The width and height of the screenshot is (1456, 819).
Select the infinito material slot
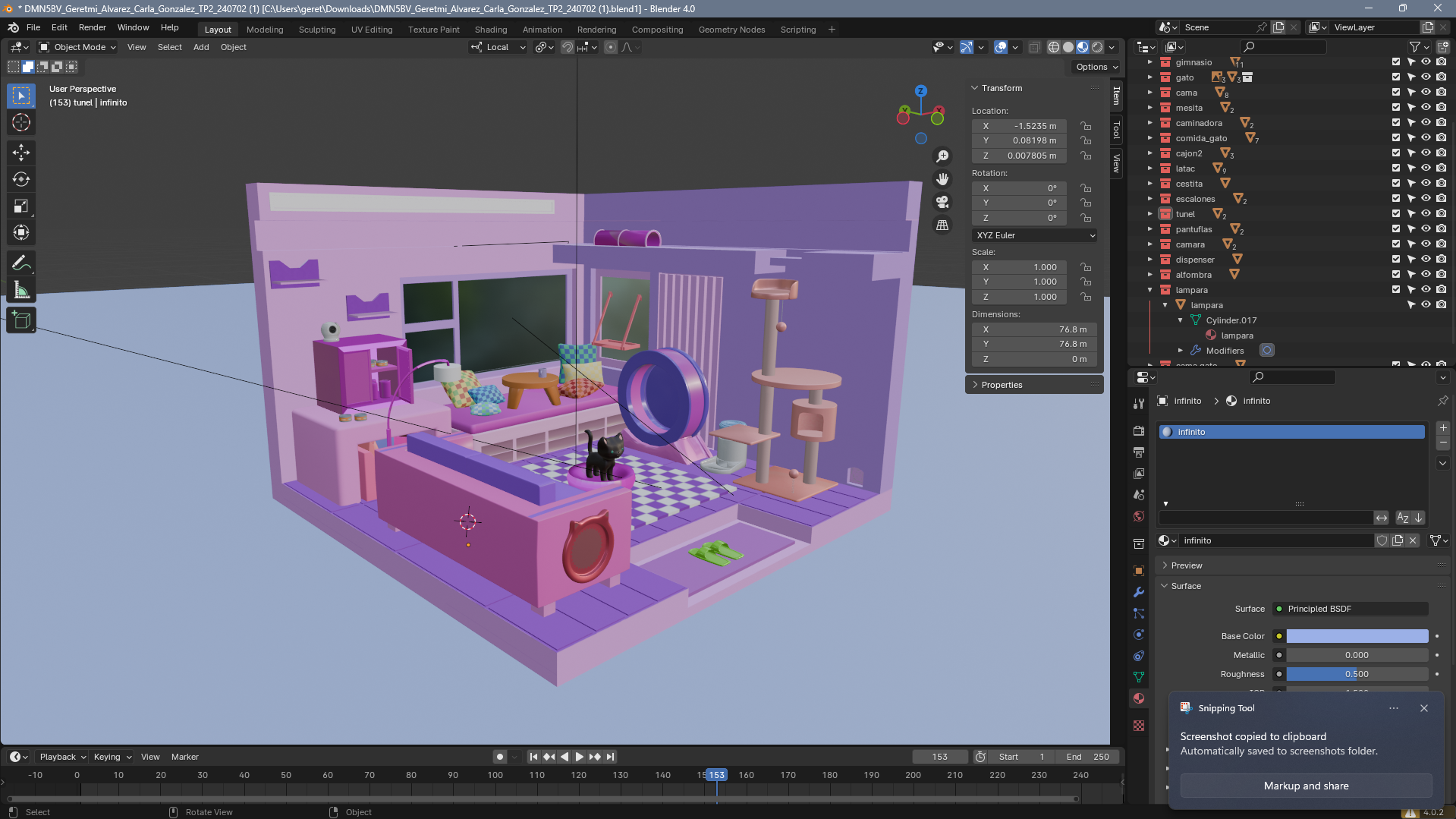coord(1291,432)
